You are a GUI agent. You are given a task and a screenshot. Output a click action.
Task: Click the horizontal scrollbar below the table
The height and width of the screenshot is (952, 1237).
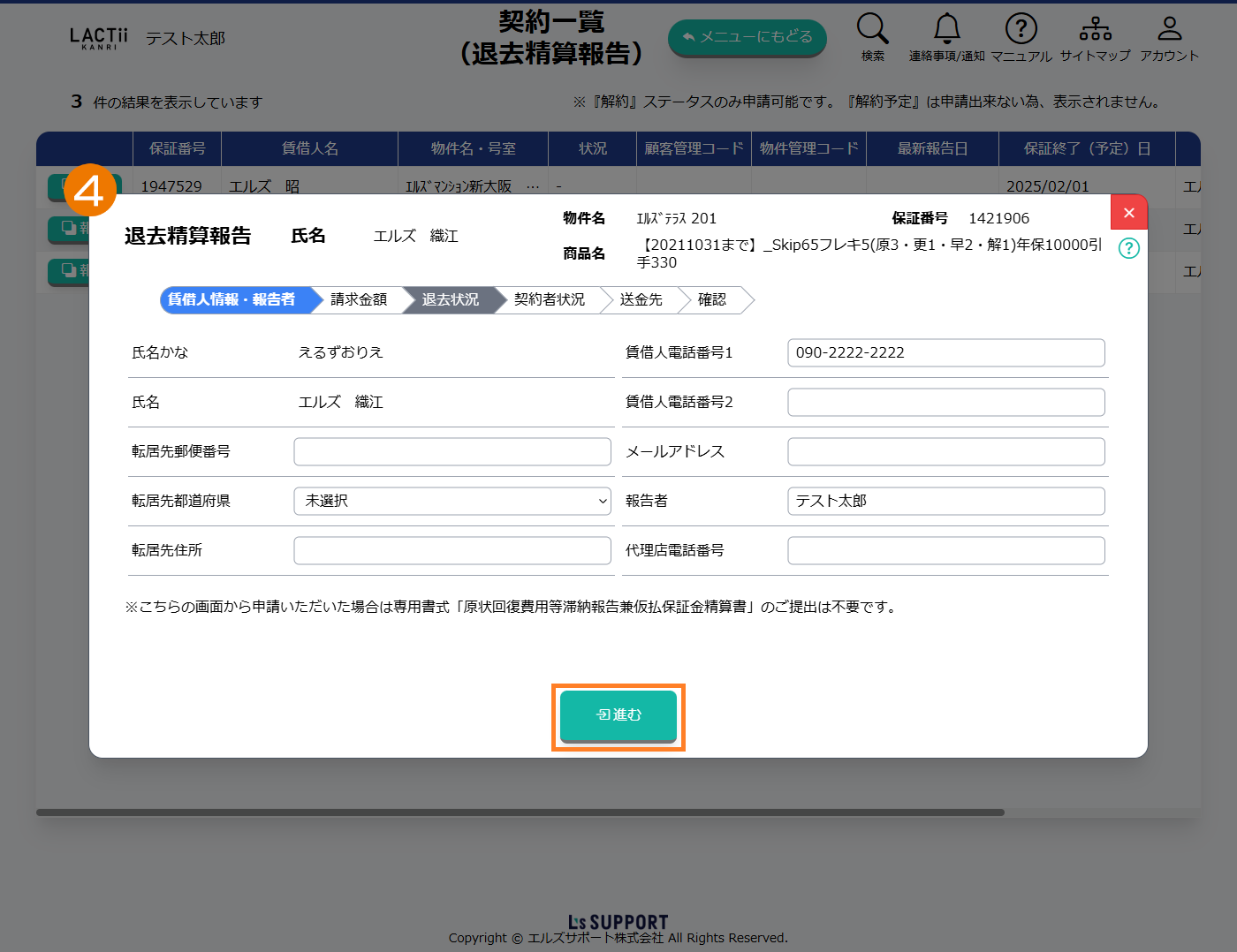pyautogui.click(x=520, y=812)
